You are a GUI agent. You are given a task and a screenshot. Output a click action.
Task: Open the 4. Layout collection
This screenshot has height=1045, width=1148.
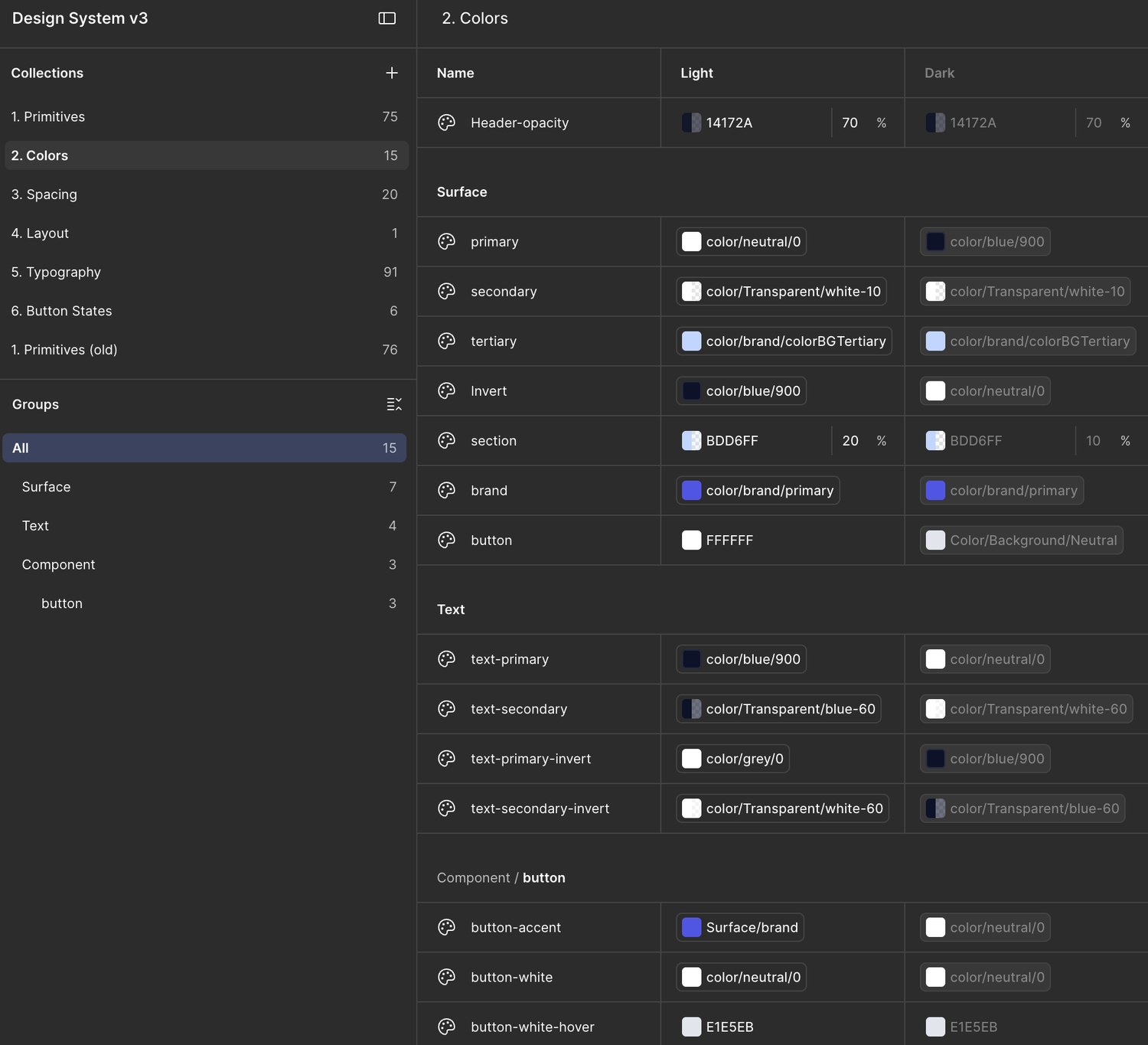click(x=207, y=233)
